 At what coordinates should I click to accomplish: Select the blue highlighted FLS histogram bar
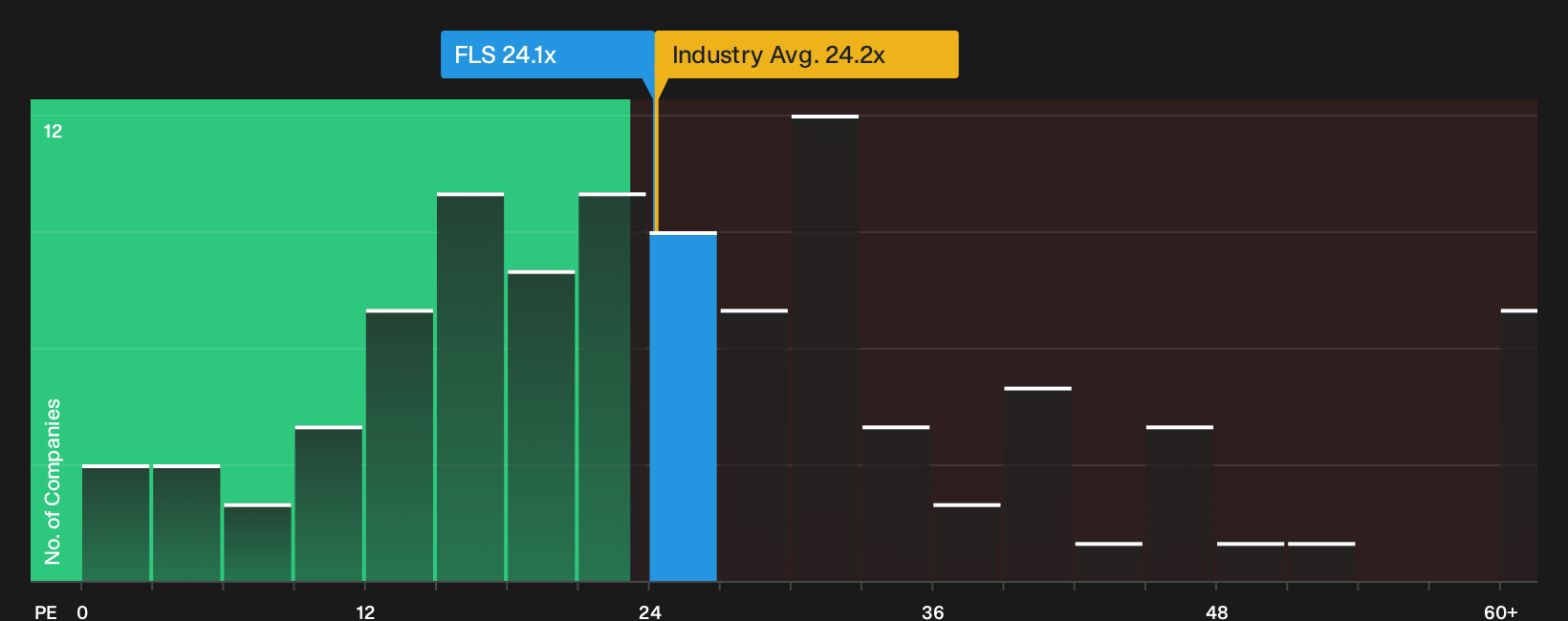[683, 407]
